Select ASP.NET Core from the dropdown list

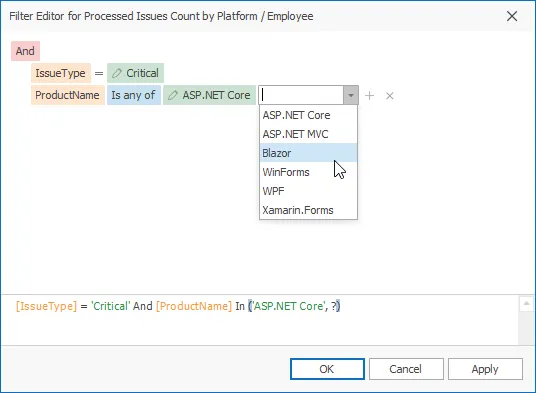coord(308,115)
